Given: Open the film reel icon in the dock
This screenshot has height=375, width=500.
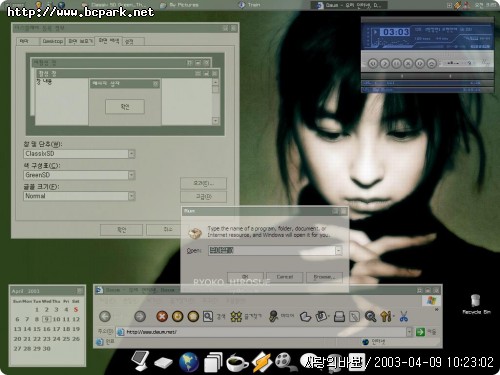Looking at the screenshot, I should (x=285, y=362).
